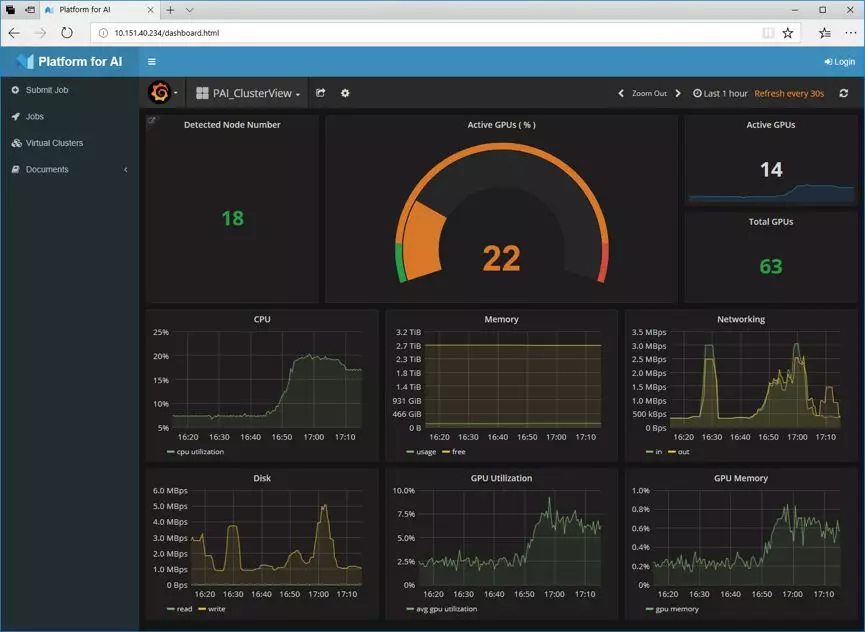Viewport: 865px width, 632px height.
Task: Select Virtual Clusters in sidebar
Action: click(x=54, y=143)
